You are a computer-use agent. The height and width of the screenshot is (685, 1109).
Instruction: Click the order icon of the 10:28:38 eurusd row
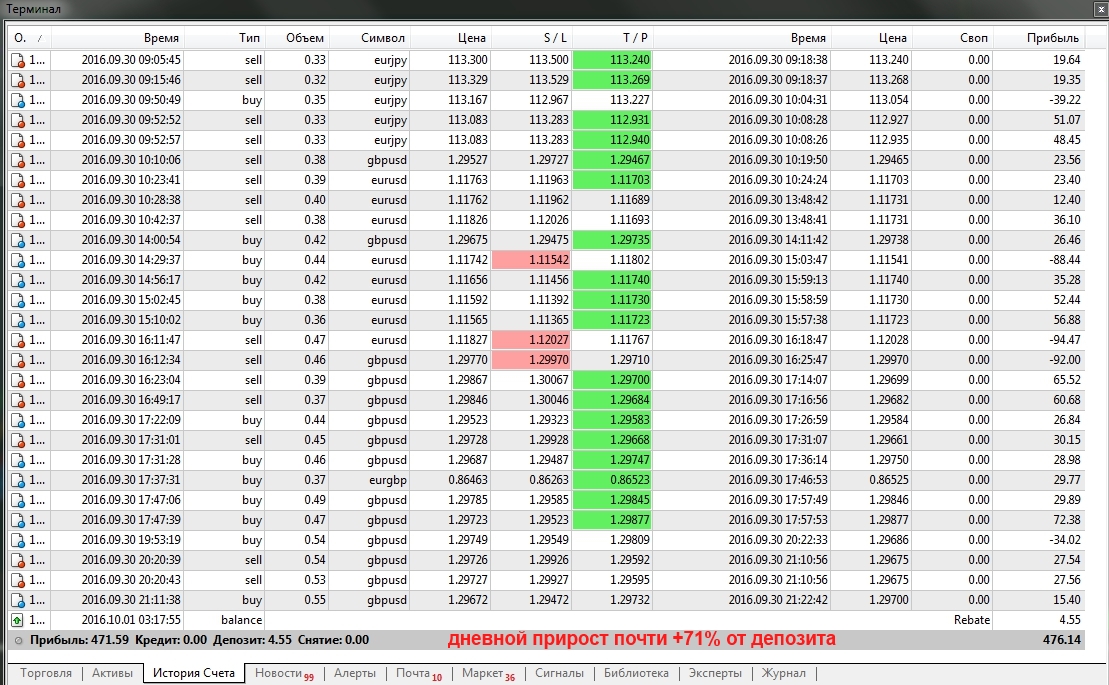(18, 201)
